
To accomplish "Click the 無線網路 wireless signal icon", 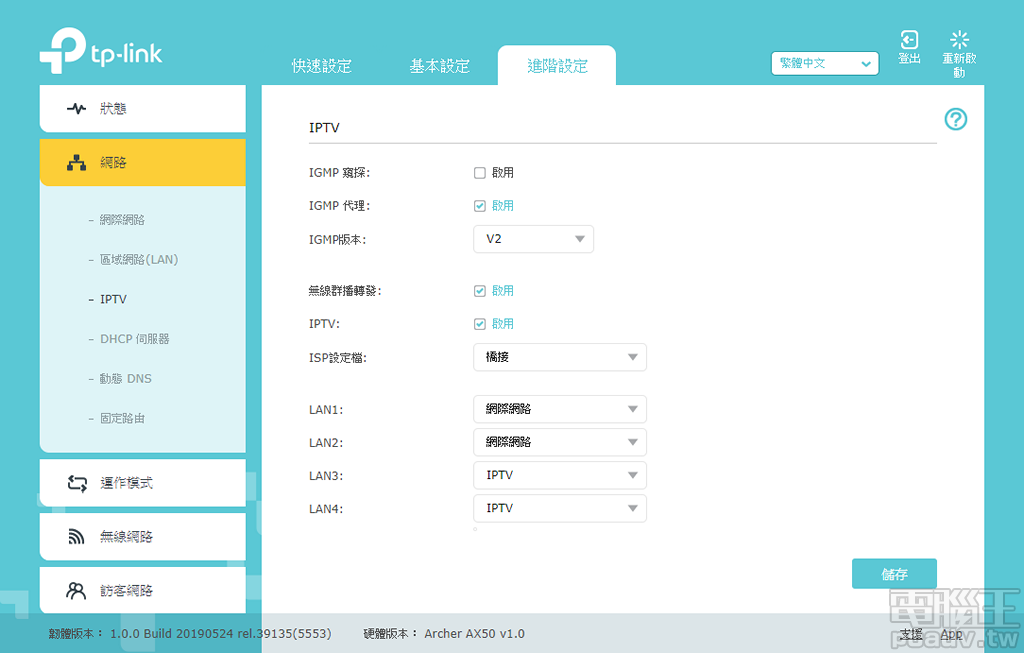I will point(78,536).
